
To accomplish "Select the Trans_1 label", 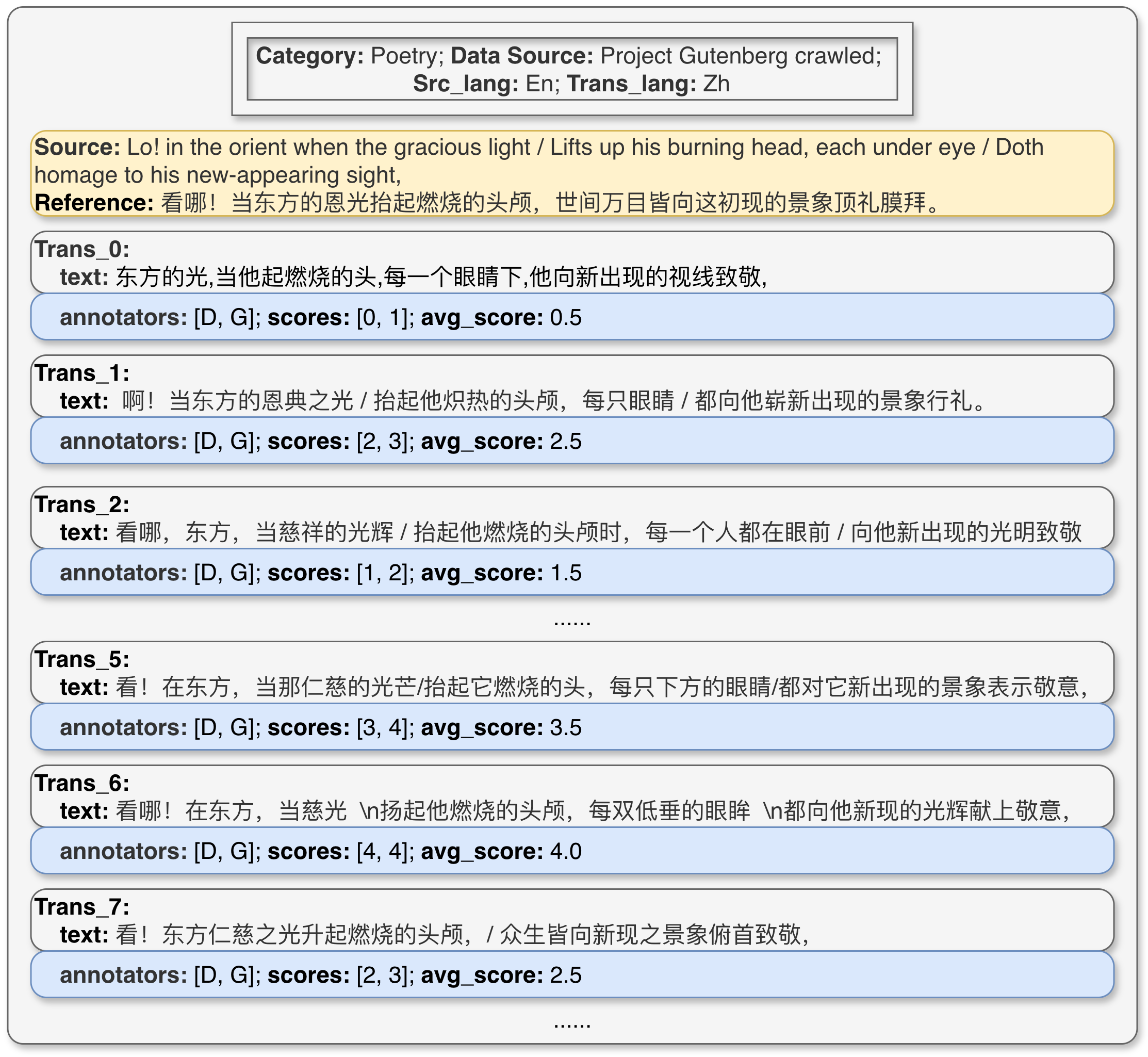I will (82, 373).
